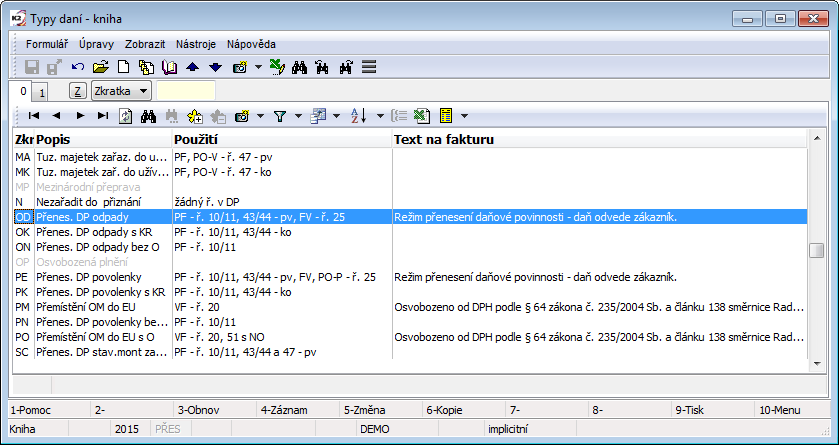Expand the filter funnel dropdown arrow

[x=299, y=116]
